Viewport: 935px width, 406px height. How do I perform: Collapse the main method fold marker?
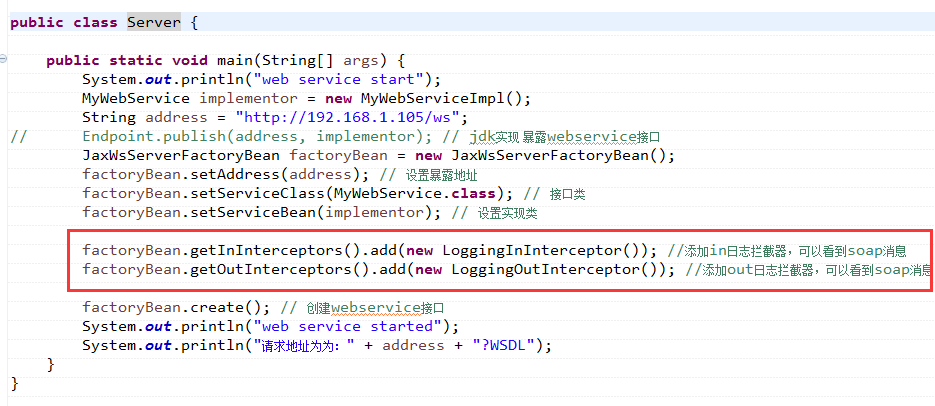click(x=4, y=59)
